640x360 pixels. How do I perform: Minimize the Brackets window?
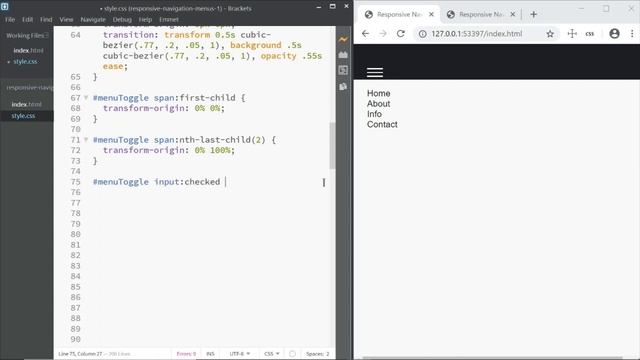(319, 7)
